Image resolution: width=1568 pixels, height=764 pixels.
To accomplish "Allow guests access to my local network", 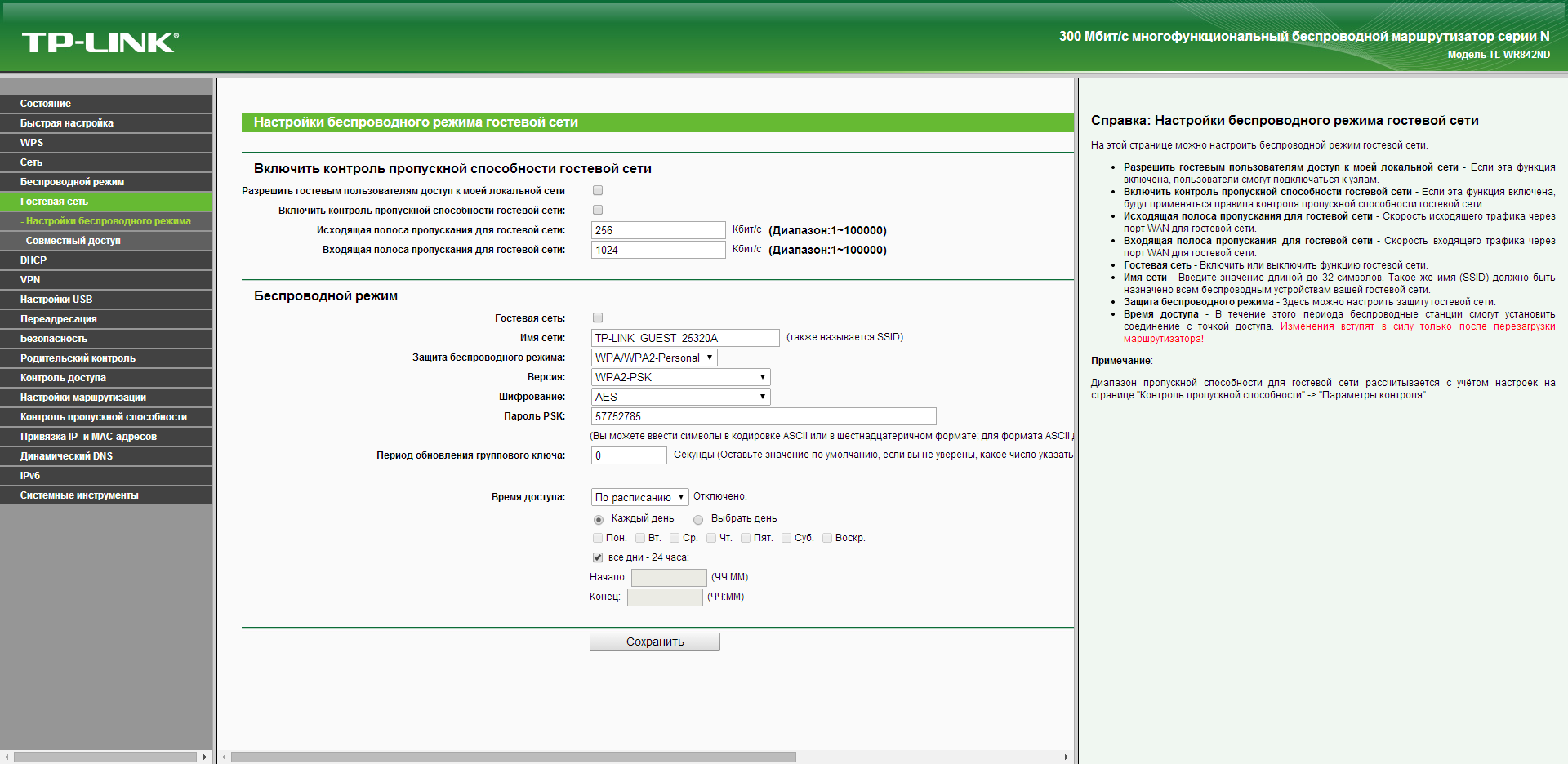I will pyautogui.click(x=598, y=190).
